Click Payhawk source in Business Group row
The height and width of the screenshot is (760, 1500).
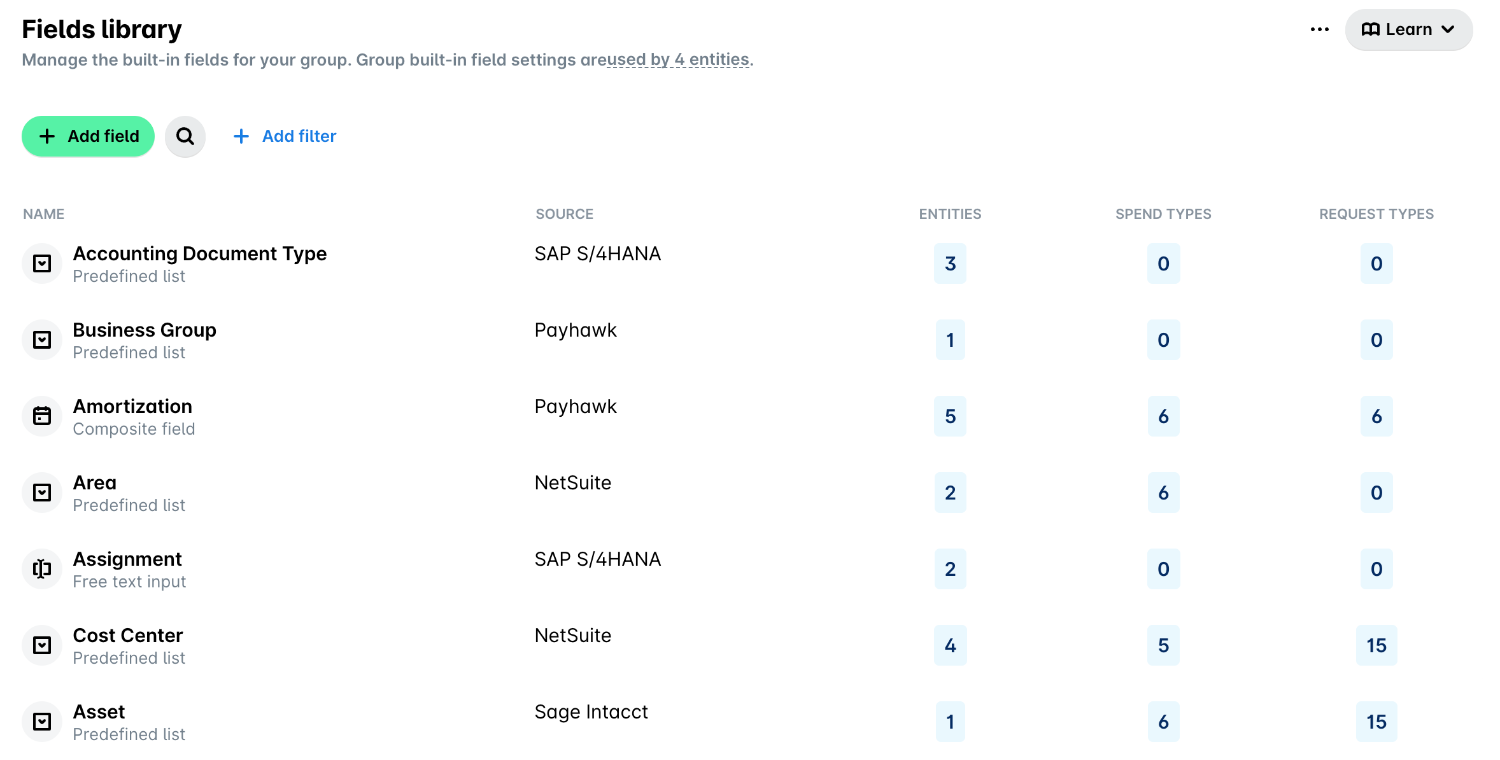coord(576,330)
